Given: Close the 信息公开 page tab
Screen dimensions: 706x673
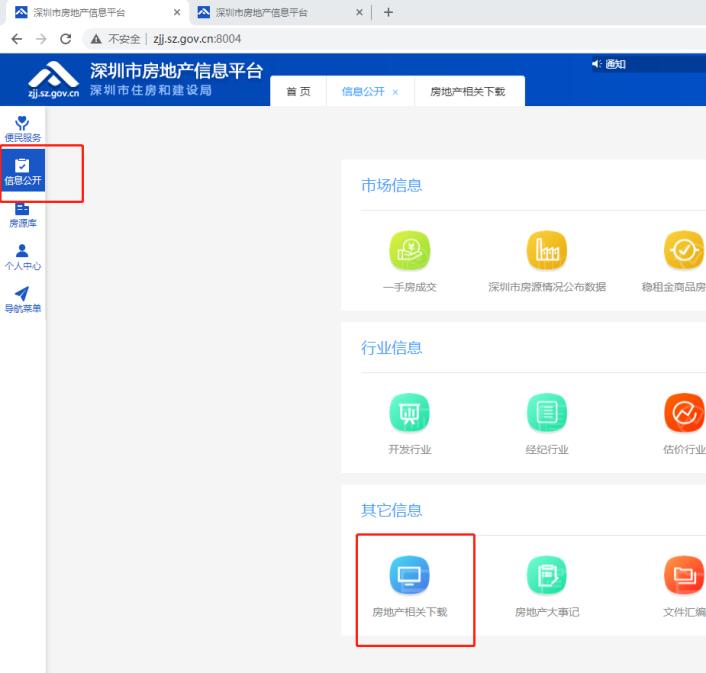Looking at the screenshot, I should tap(395, 92).
